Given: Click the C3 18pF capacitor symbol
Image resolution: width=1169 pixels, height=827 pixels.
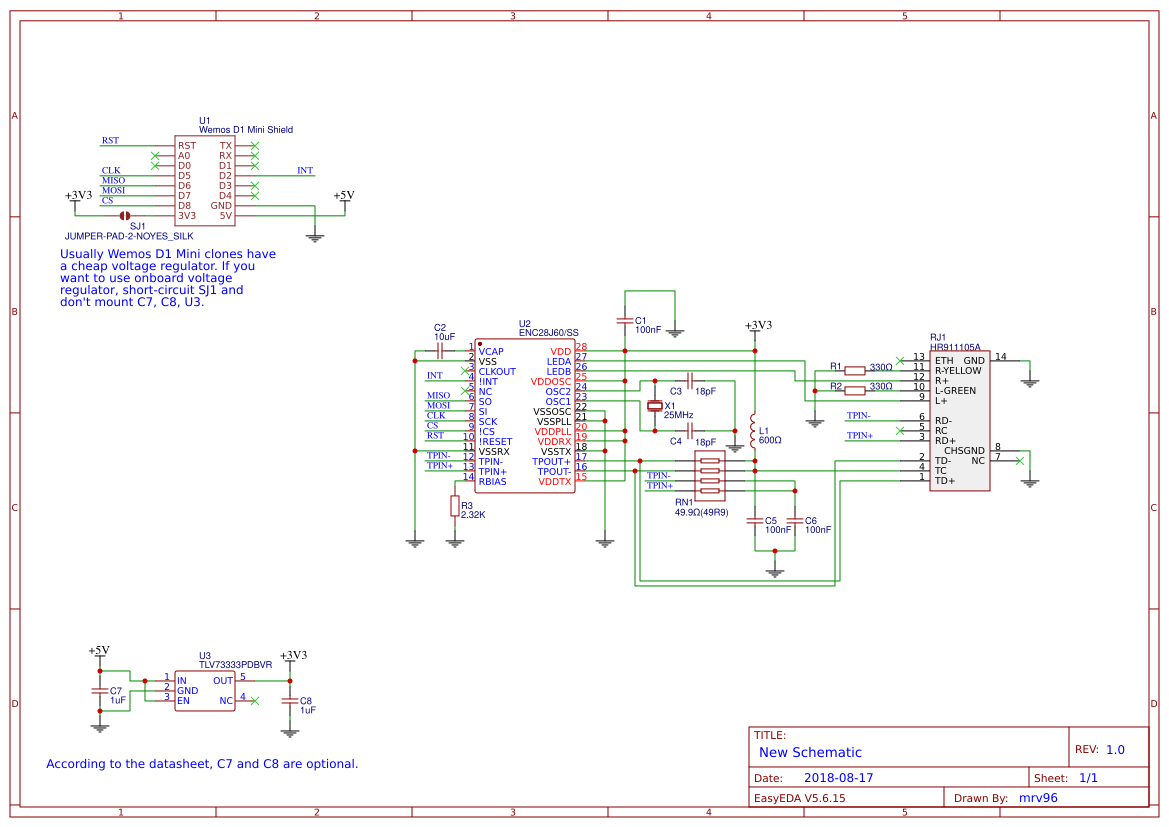Looking at the screenshot, I should (690, 381).
